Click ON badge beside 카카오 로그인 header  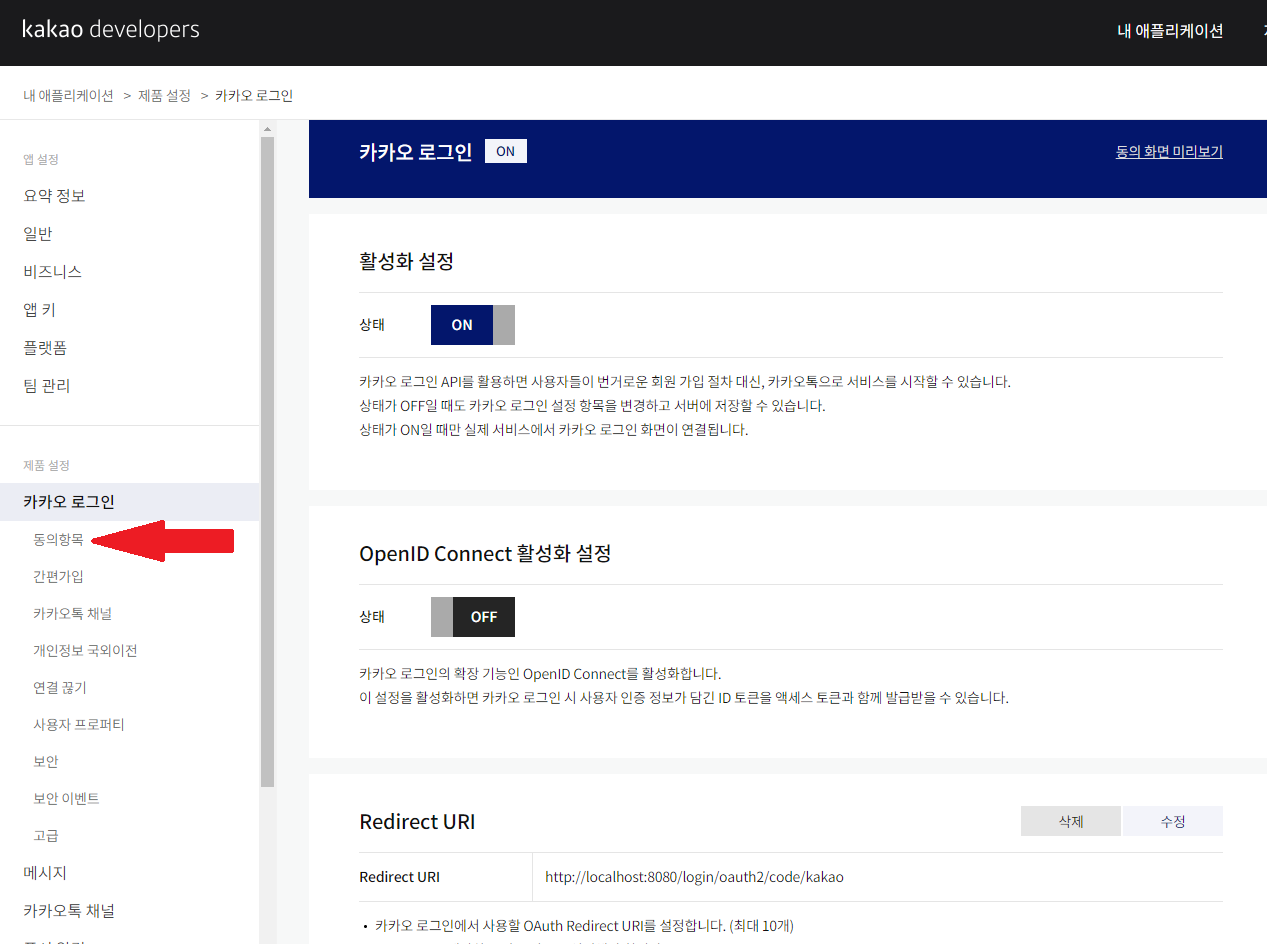pyautogui.click(x=506, y=151)
